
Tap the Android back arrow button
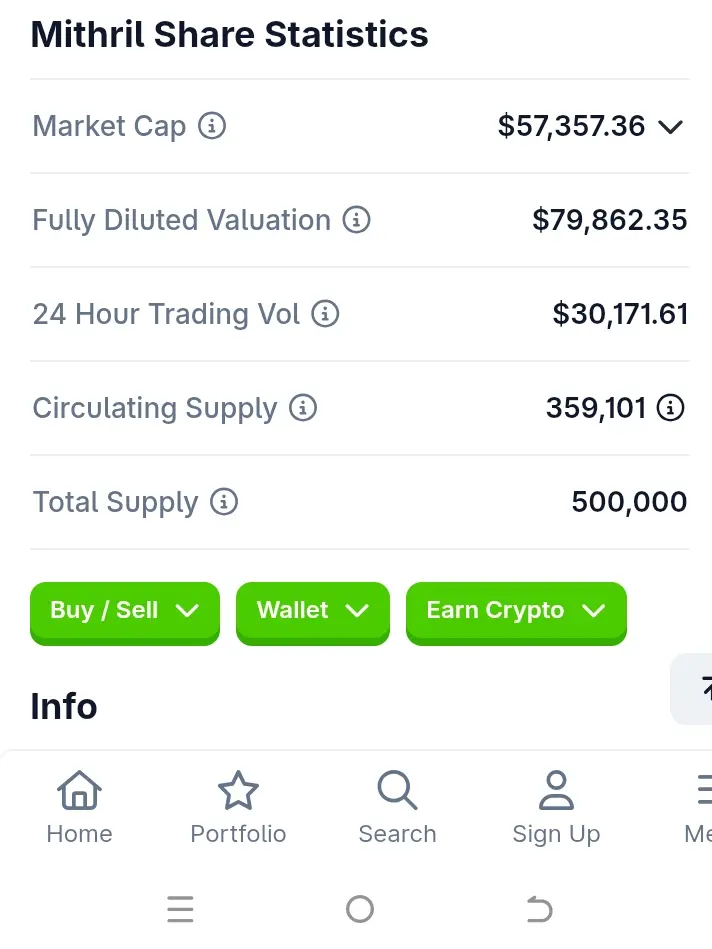pos(539,909)
